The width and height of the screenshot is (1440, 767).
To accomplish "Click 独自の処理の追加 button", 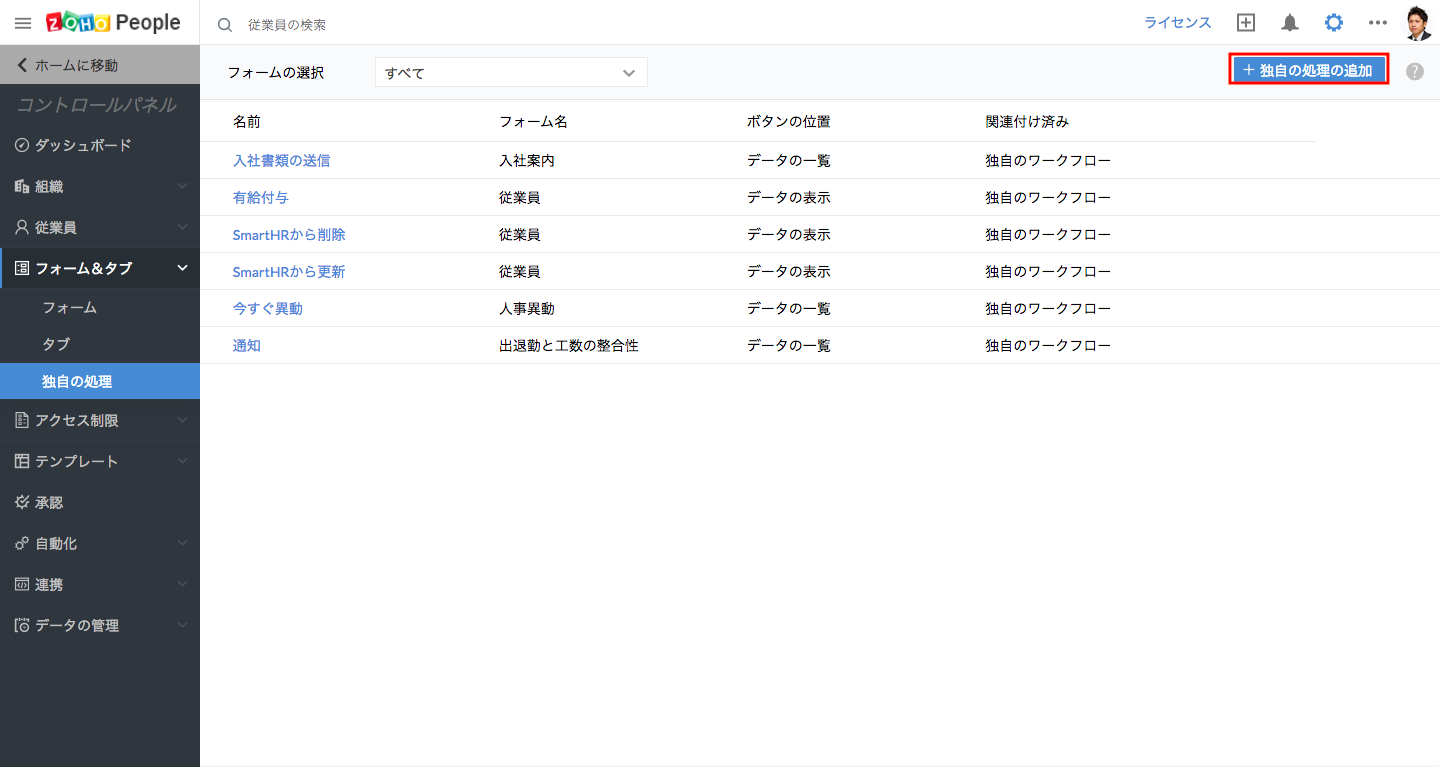I will 1308,69.
